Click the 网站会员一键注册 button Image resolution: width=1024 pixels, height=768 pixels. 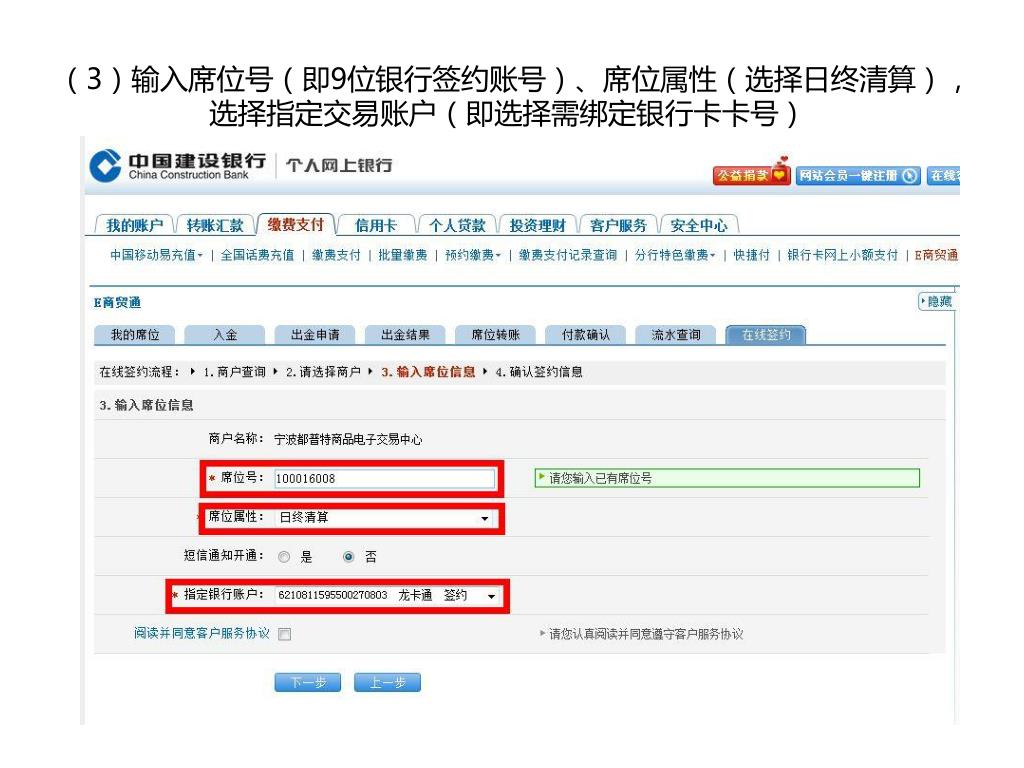tap(857, 176)
